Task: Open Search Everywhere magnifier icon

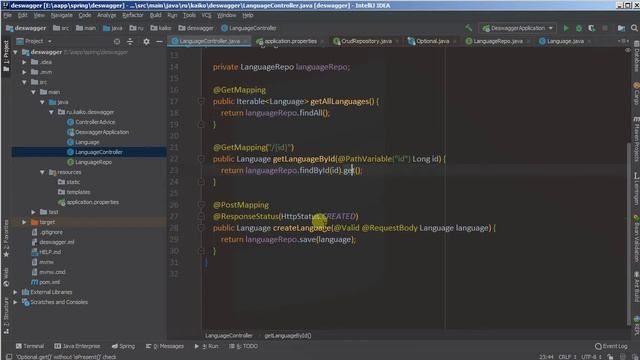Action: pos(634,28)
